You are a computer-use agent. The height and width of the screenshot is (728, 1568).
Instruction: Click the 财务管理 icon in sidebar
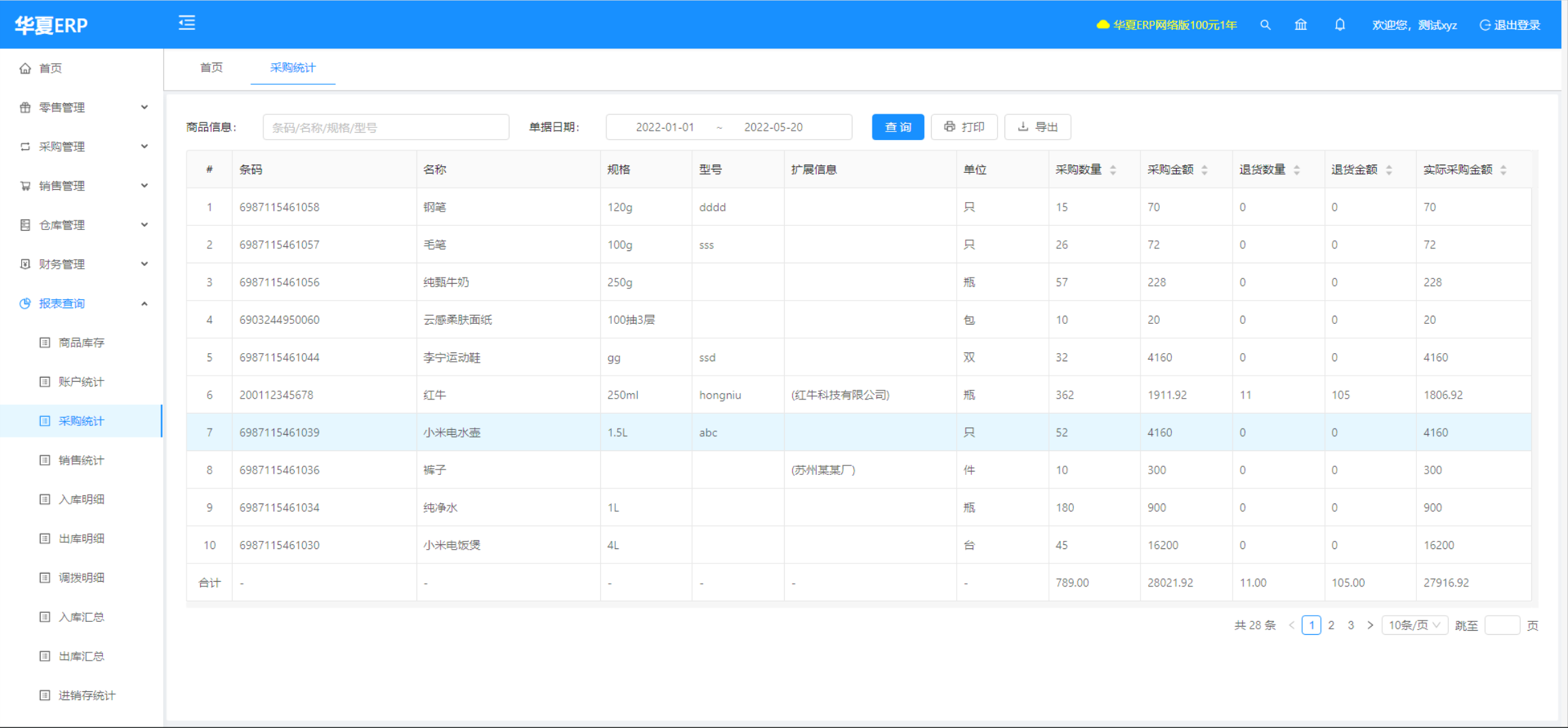[25, 264]
